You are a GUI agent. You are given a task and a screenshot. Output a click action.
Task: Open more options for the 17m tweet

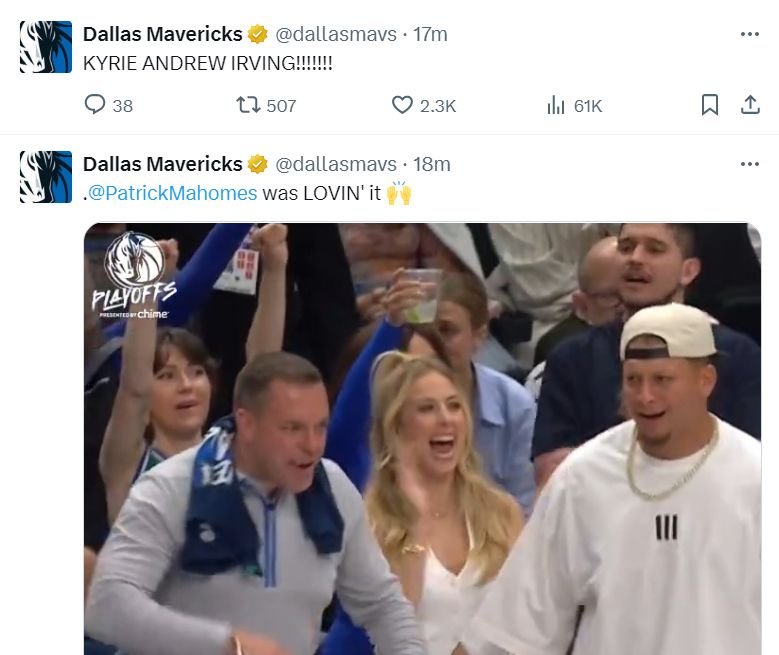[750, 34]
